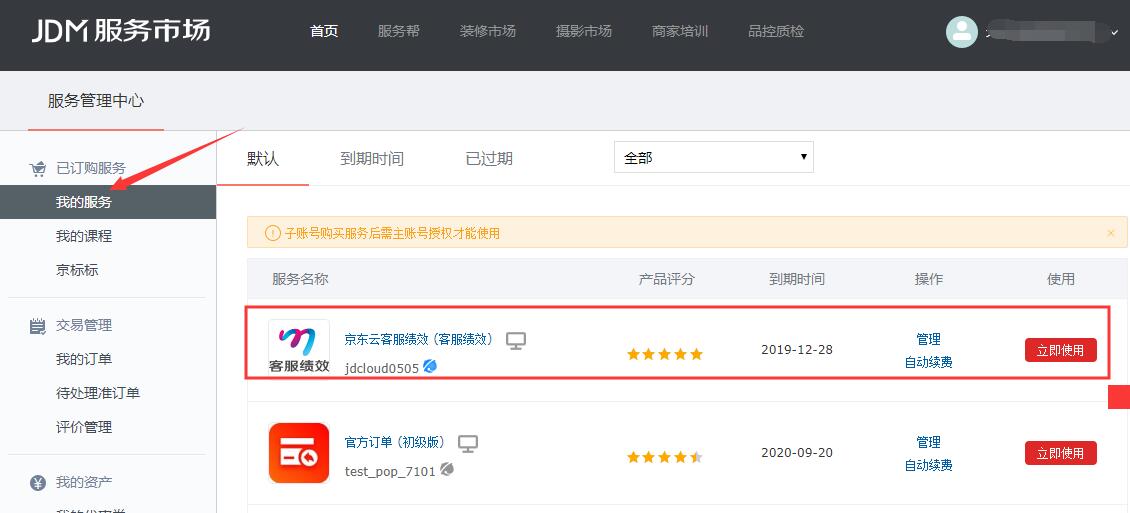Open 官方订单（初级版） service link

397,442
